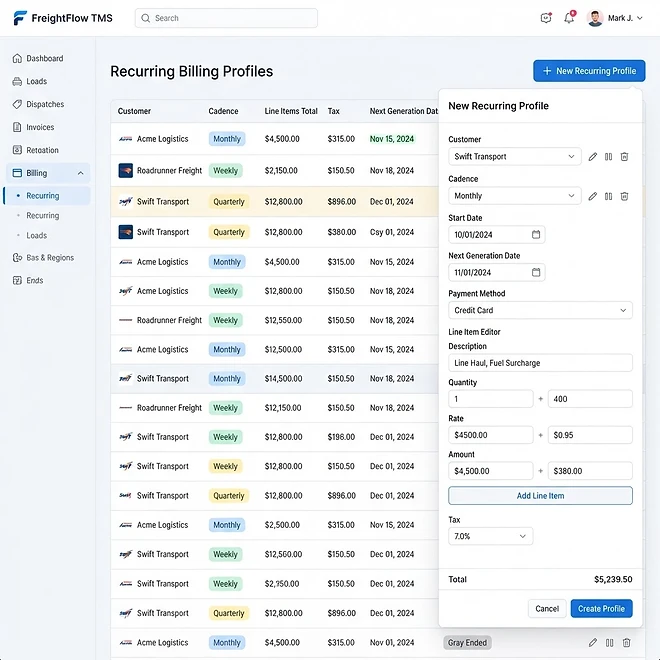
Task: Click Roadrunner Freight name in $12,550.00 row
Action: (169, 320)
